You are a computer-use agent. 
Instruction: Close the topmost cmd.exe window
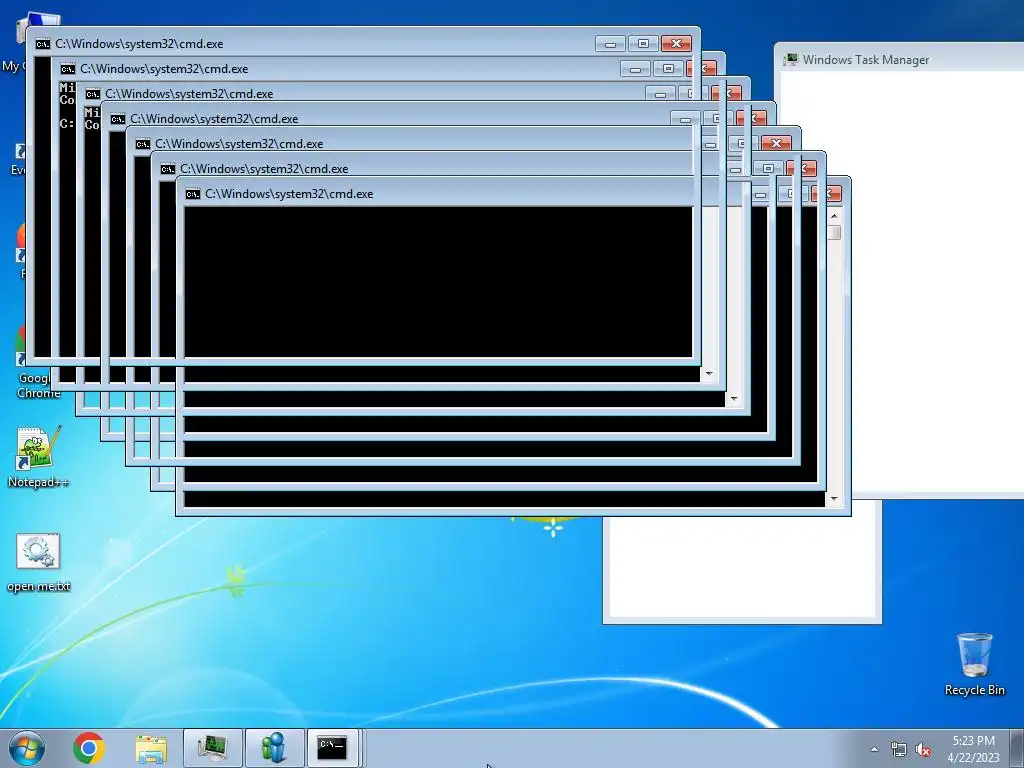click(676, 44)
